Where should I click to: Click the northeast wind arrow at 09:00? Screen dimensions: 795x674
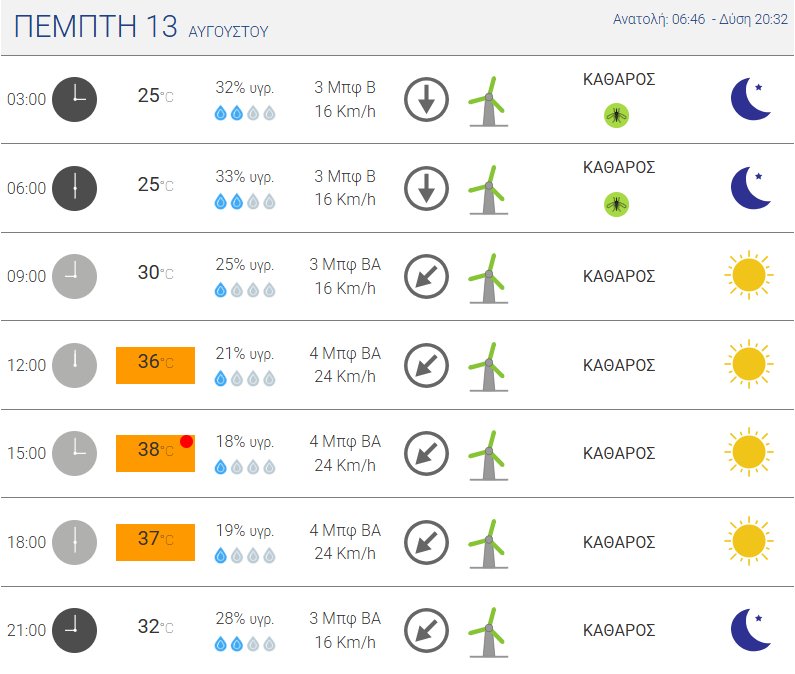click(426, 276)
